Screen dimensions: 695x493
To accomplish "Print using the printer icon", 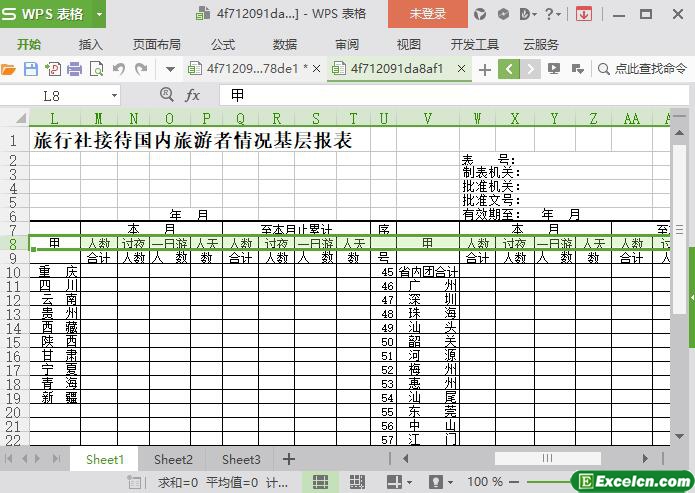I will point(74,69).
